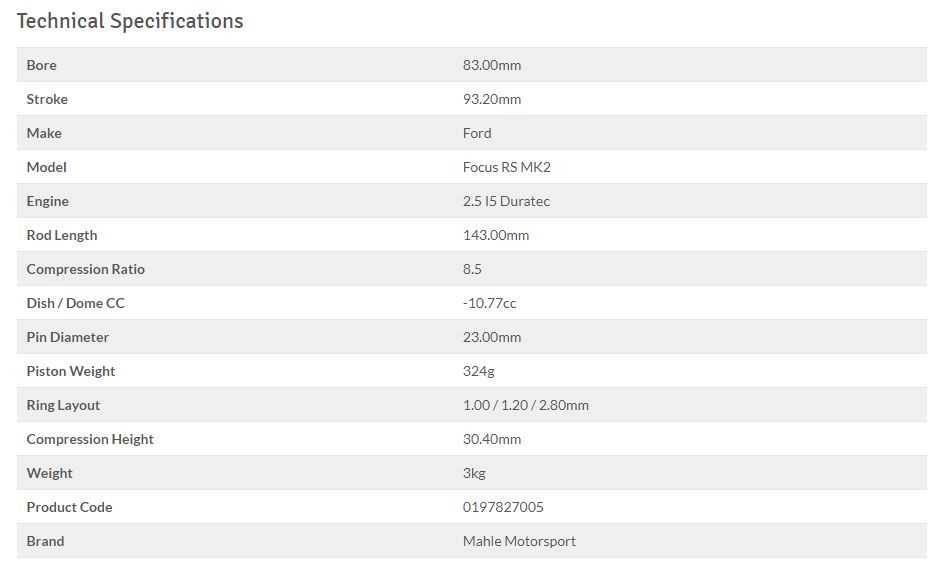
Task: Click the Technical Specifications heading
Action: click(130, 21)
